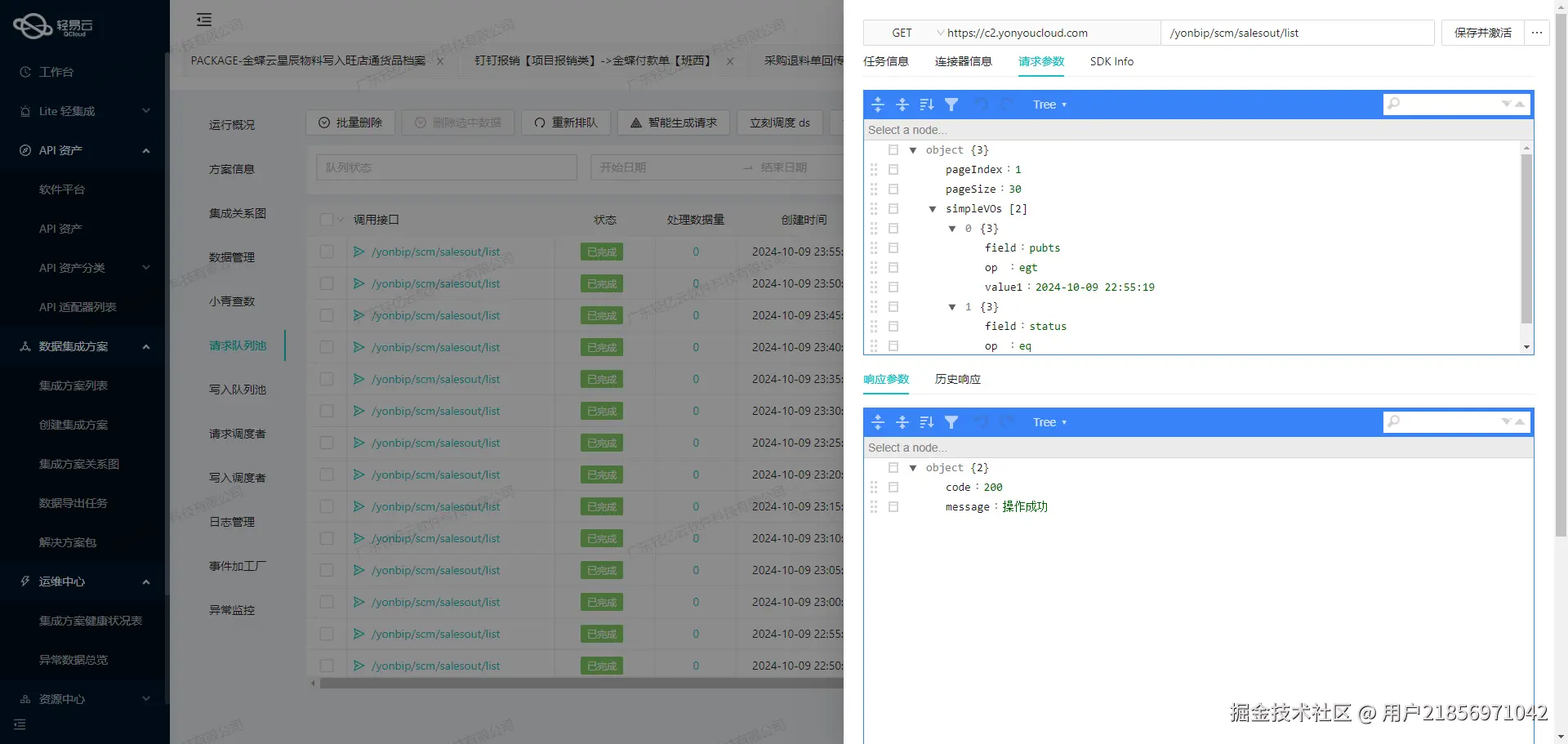Jump to next search result in response editor
Image resolution: width=1568 pixels, height=744 pixels.
(1506, 422)
